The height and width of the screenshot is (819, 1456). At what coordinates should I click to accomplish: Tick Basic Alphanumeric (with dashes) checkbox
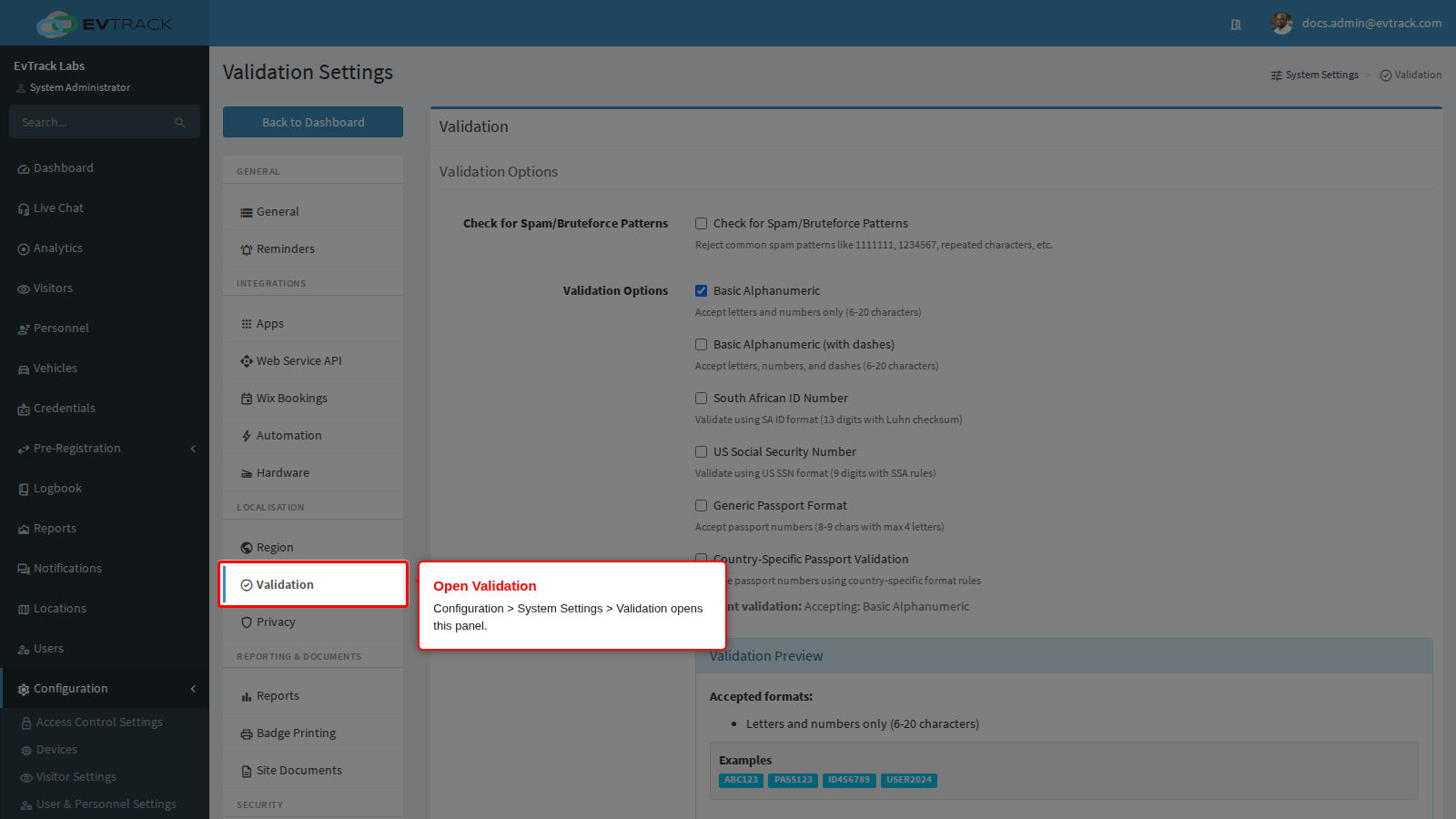point(701,345)
